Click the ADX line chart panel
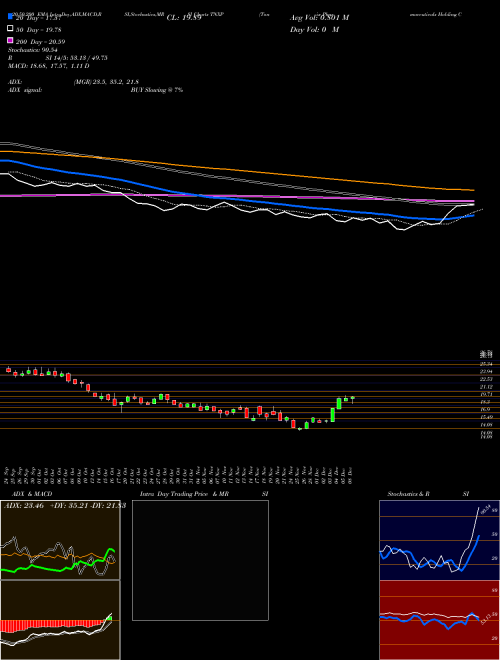The height and width of the screenshot is (660, 500). 60,540
